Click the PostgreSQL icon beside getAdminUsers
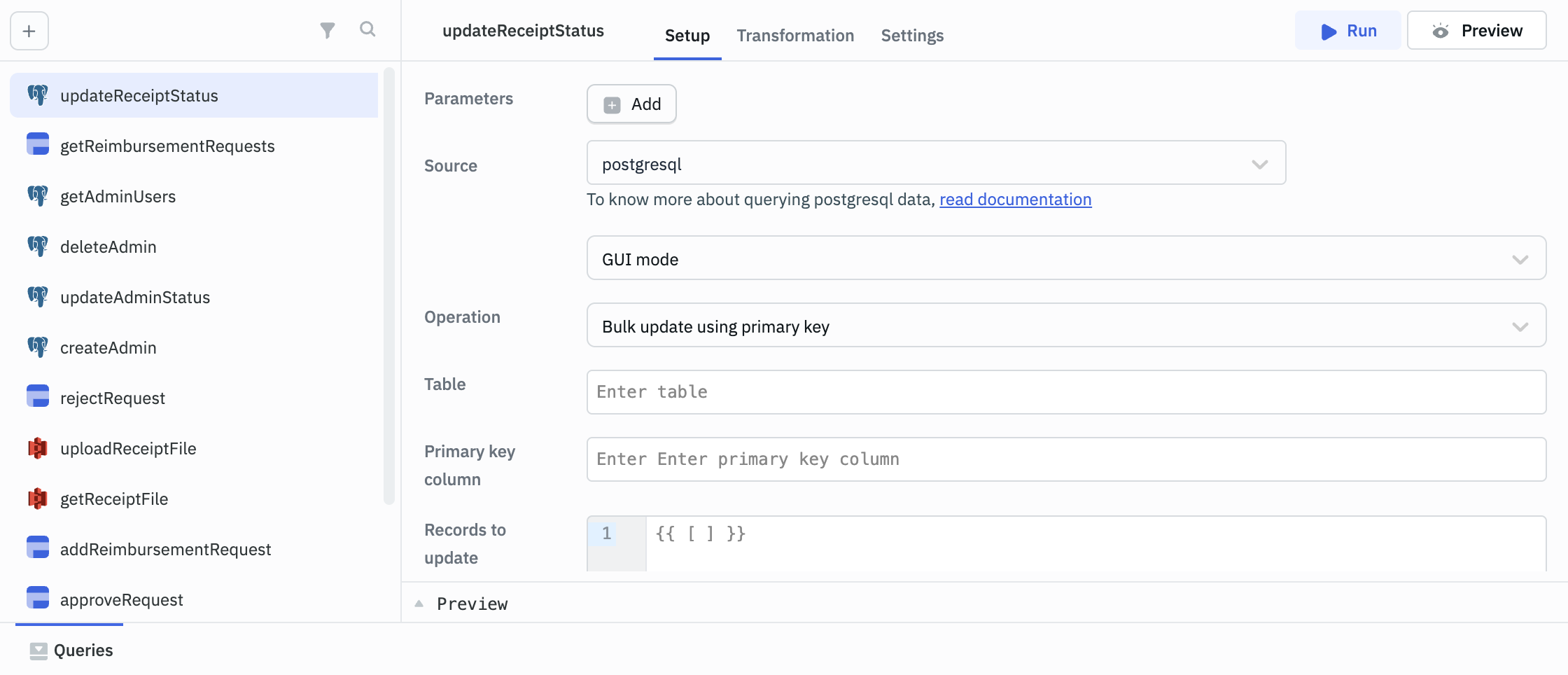This screenshot has height=675, width=1568. [38, 196]
